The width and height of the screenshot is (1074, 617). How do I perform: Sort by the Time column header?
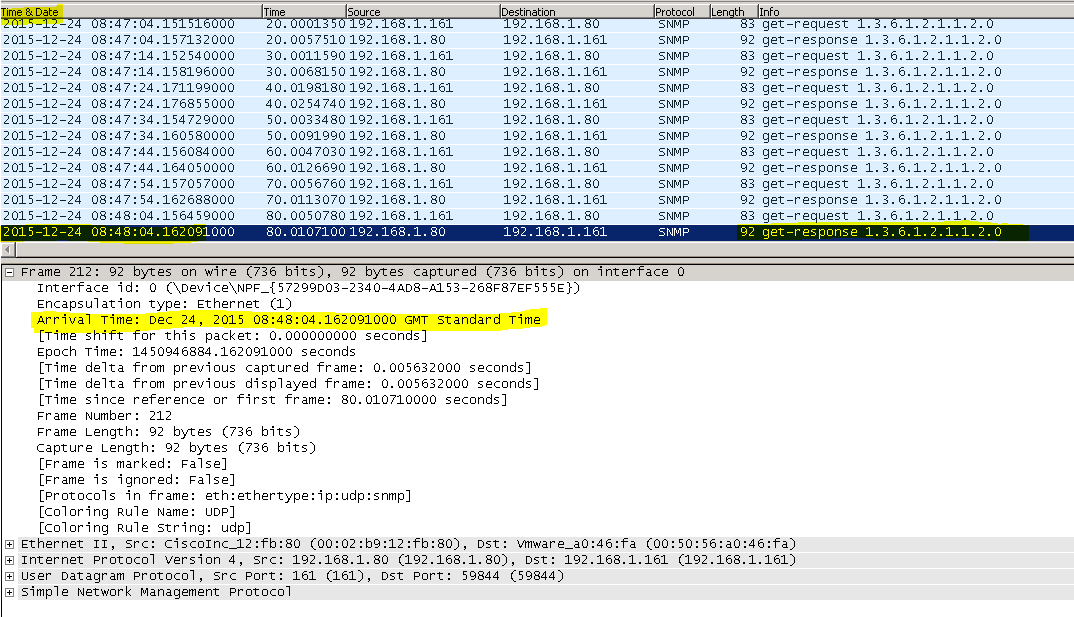303,12
